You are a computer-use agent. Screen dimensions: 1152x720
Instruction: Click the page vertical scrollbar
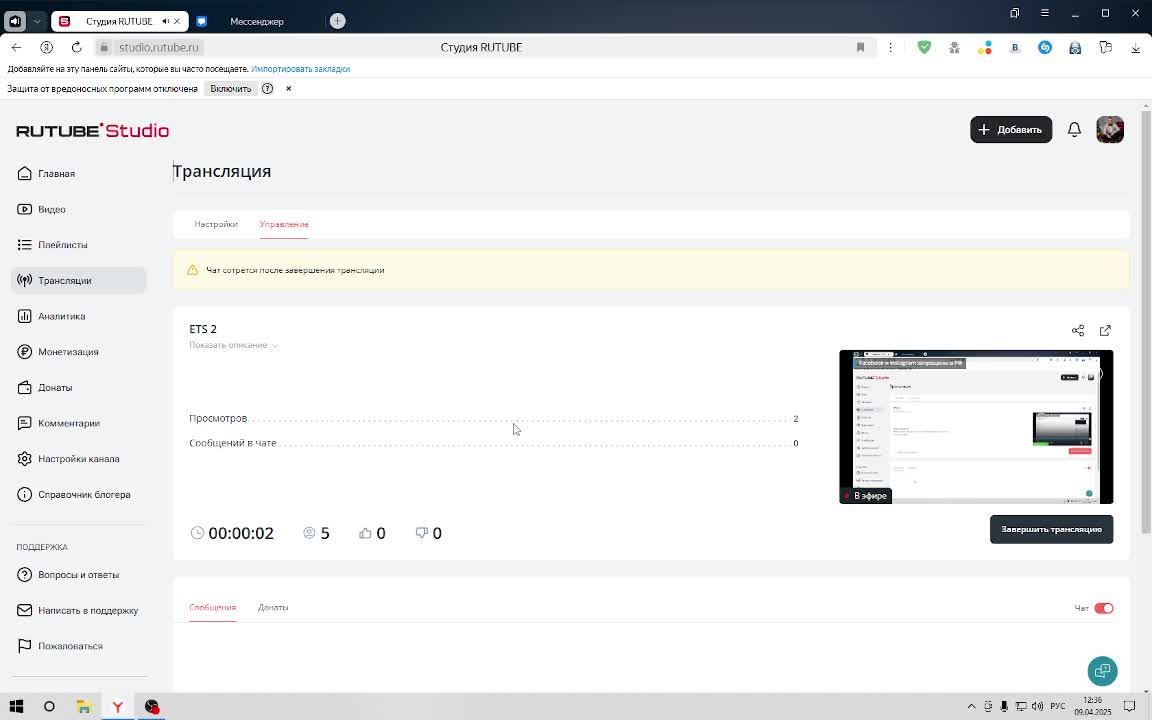pos(1145,322)
